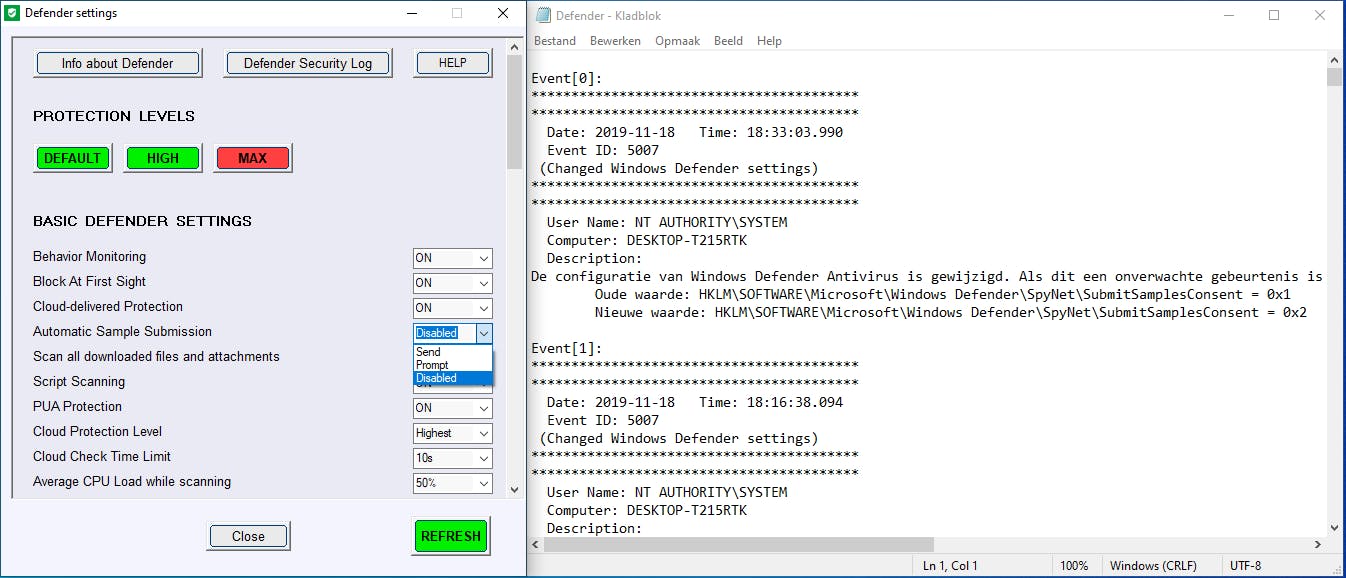Viewport: 1346px width, 578px height.
Task: Open the Defender Security Log
Action: tap(308, 63)
